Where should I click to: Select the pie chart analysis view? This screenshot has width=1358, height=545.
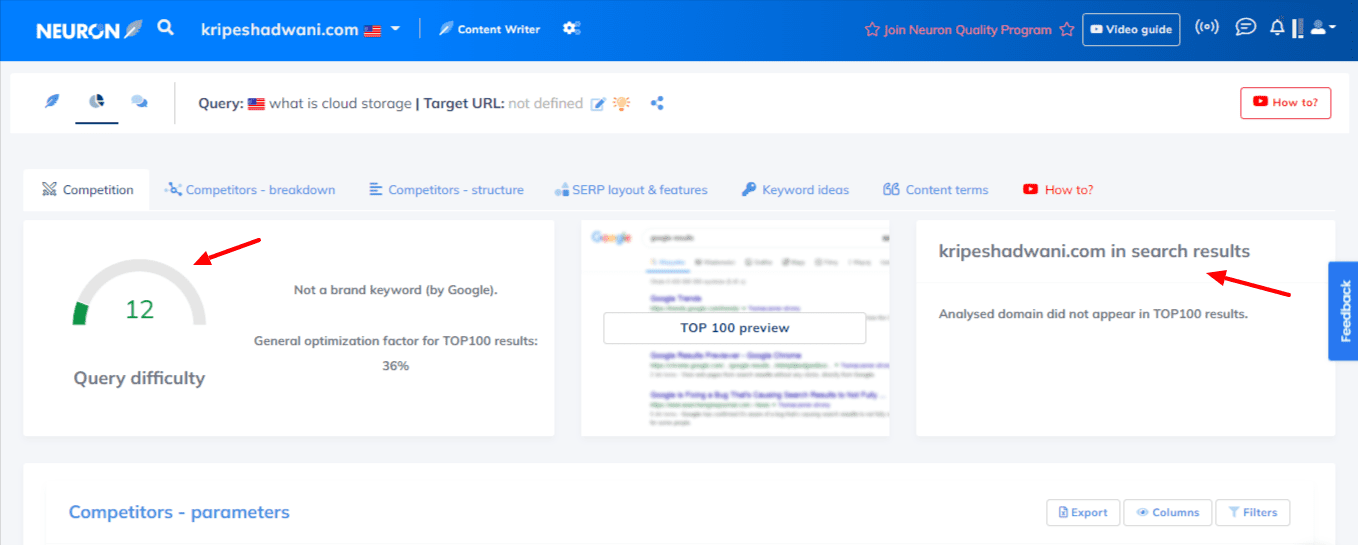[x=97, y=102]
